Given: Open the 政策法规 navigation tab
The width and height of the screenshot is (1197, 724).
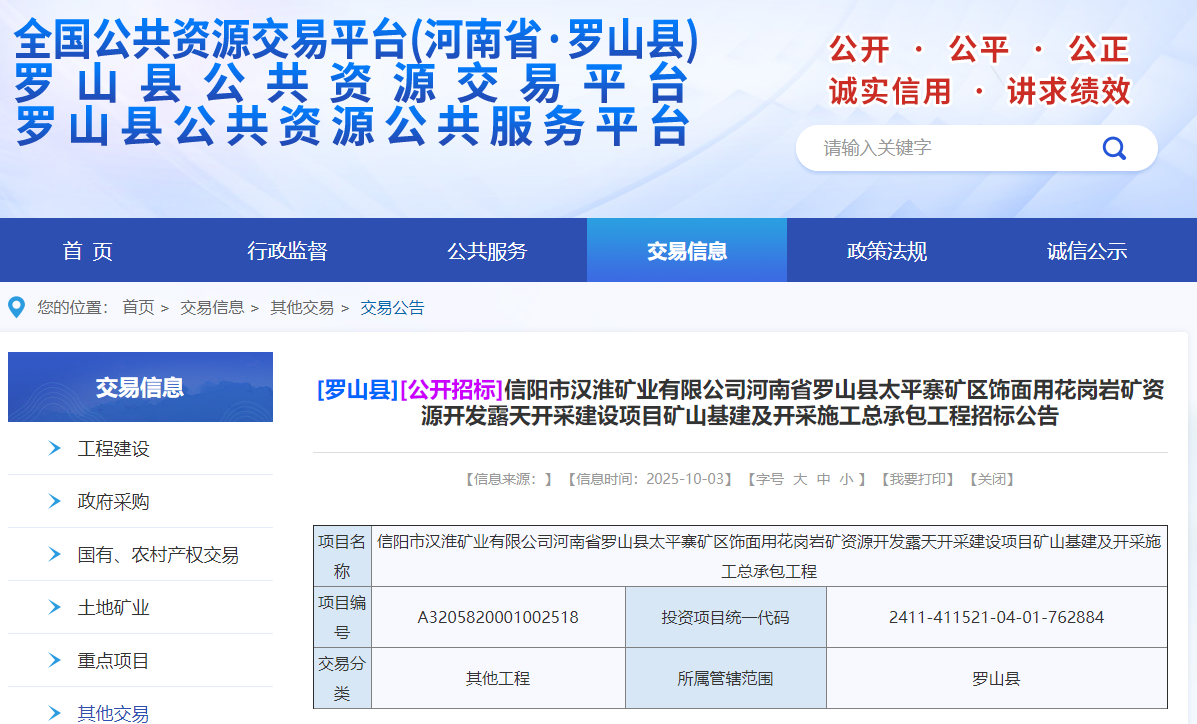Looking at the screenshot, I should [887, 251].
